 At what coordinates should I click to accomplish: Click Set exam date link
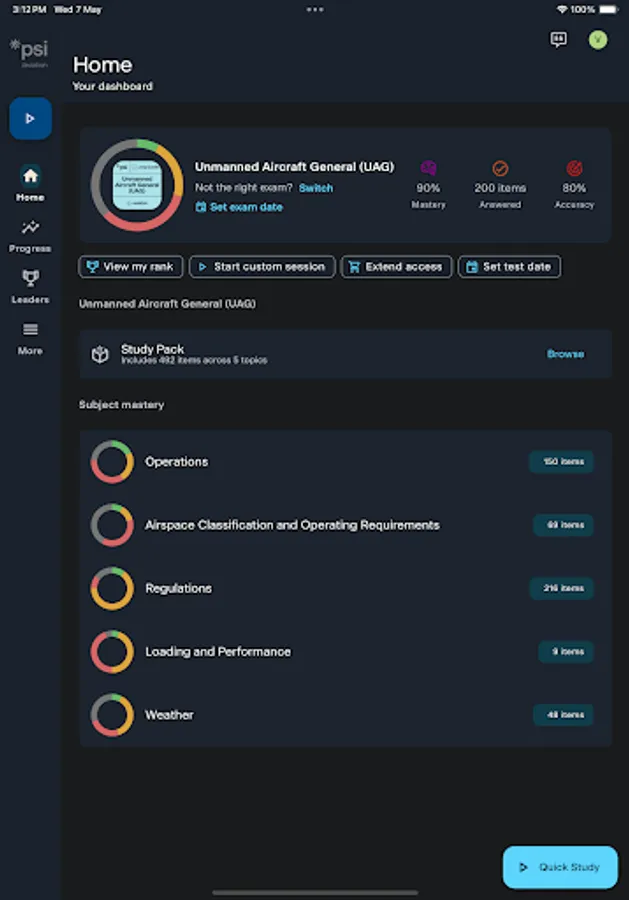239,207
